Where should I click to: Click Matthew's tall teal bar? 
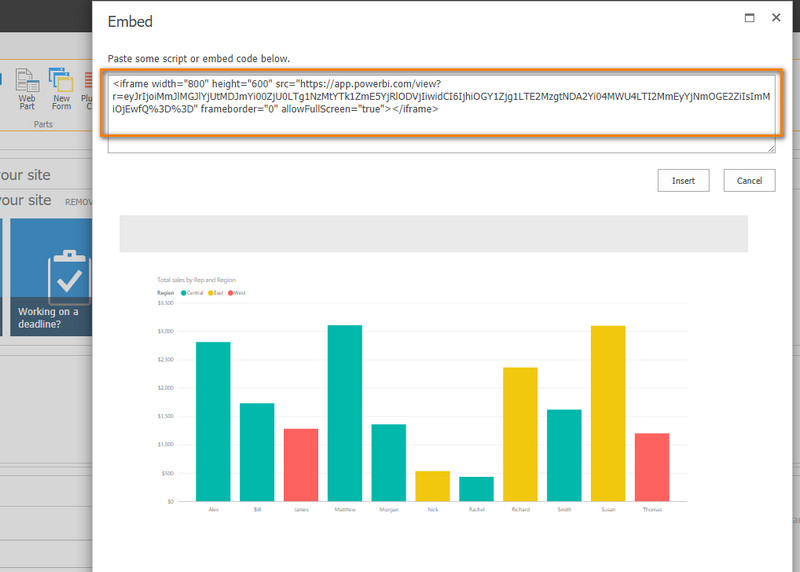point(345,413)
